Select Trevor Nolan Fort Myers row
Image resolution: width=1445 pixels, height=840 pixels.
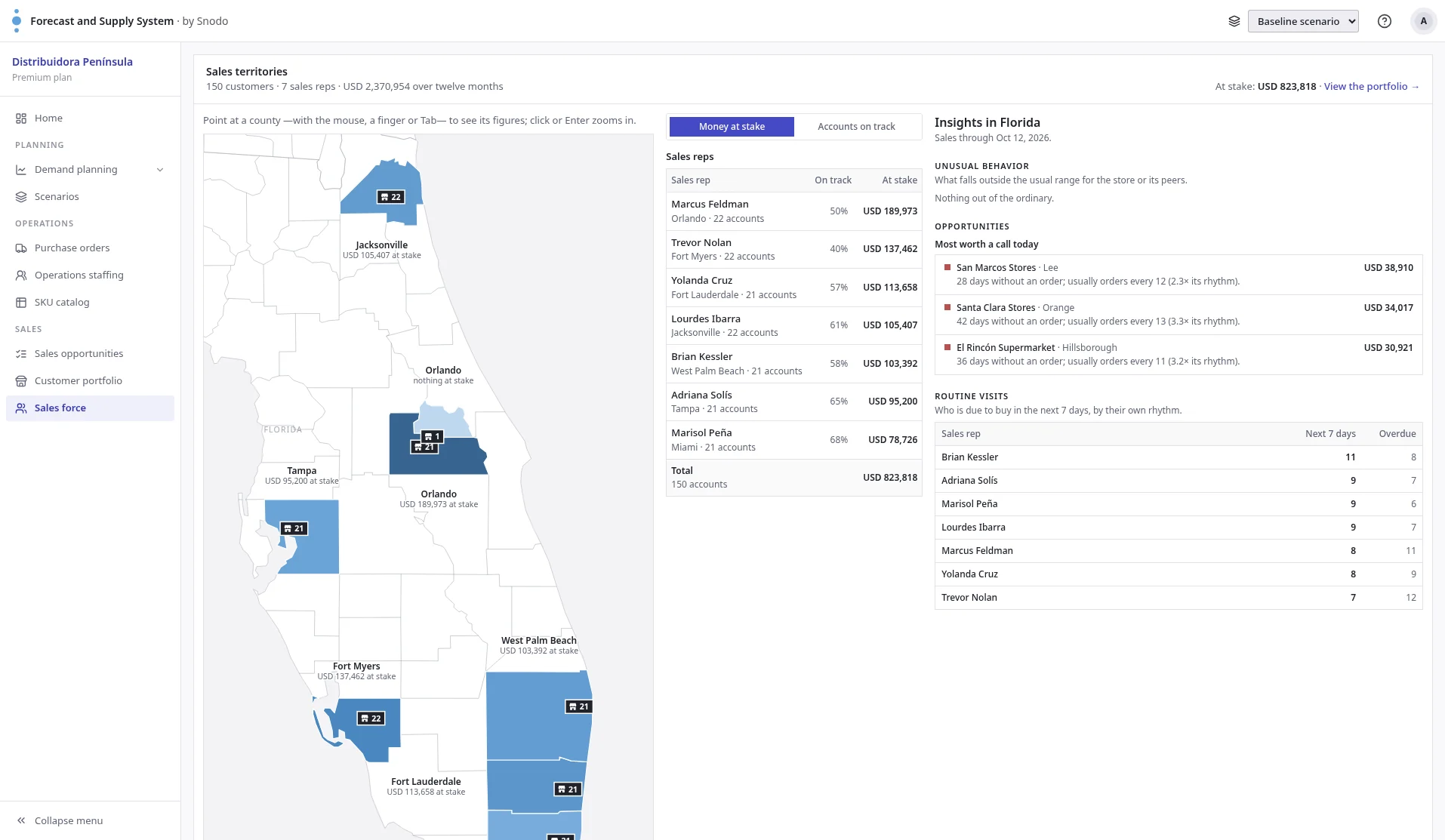[793, 249]
